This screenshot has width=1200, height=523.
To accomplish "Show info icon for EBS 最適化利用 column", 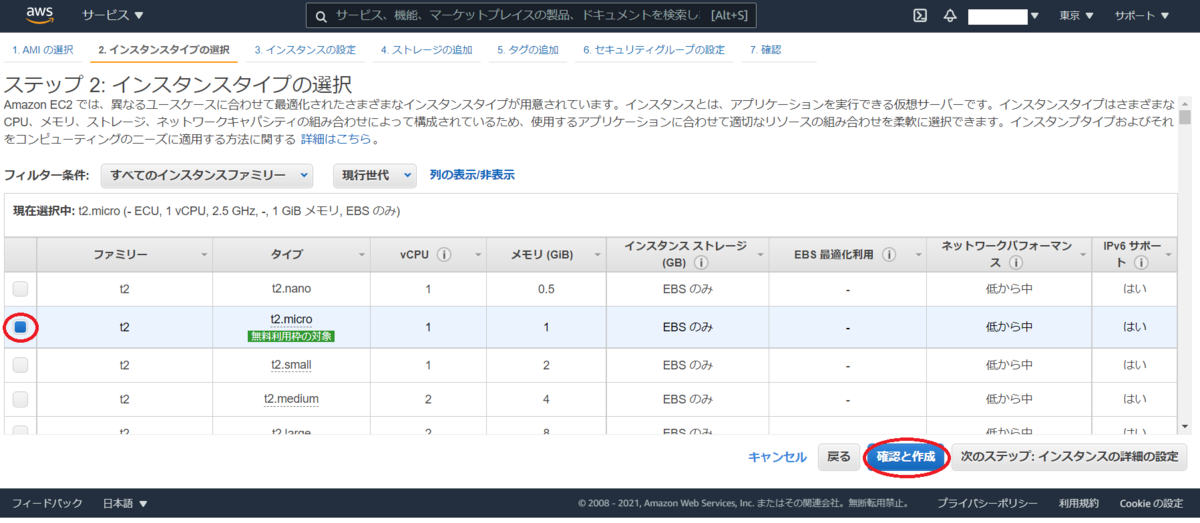I will coord(889,255).
